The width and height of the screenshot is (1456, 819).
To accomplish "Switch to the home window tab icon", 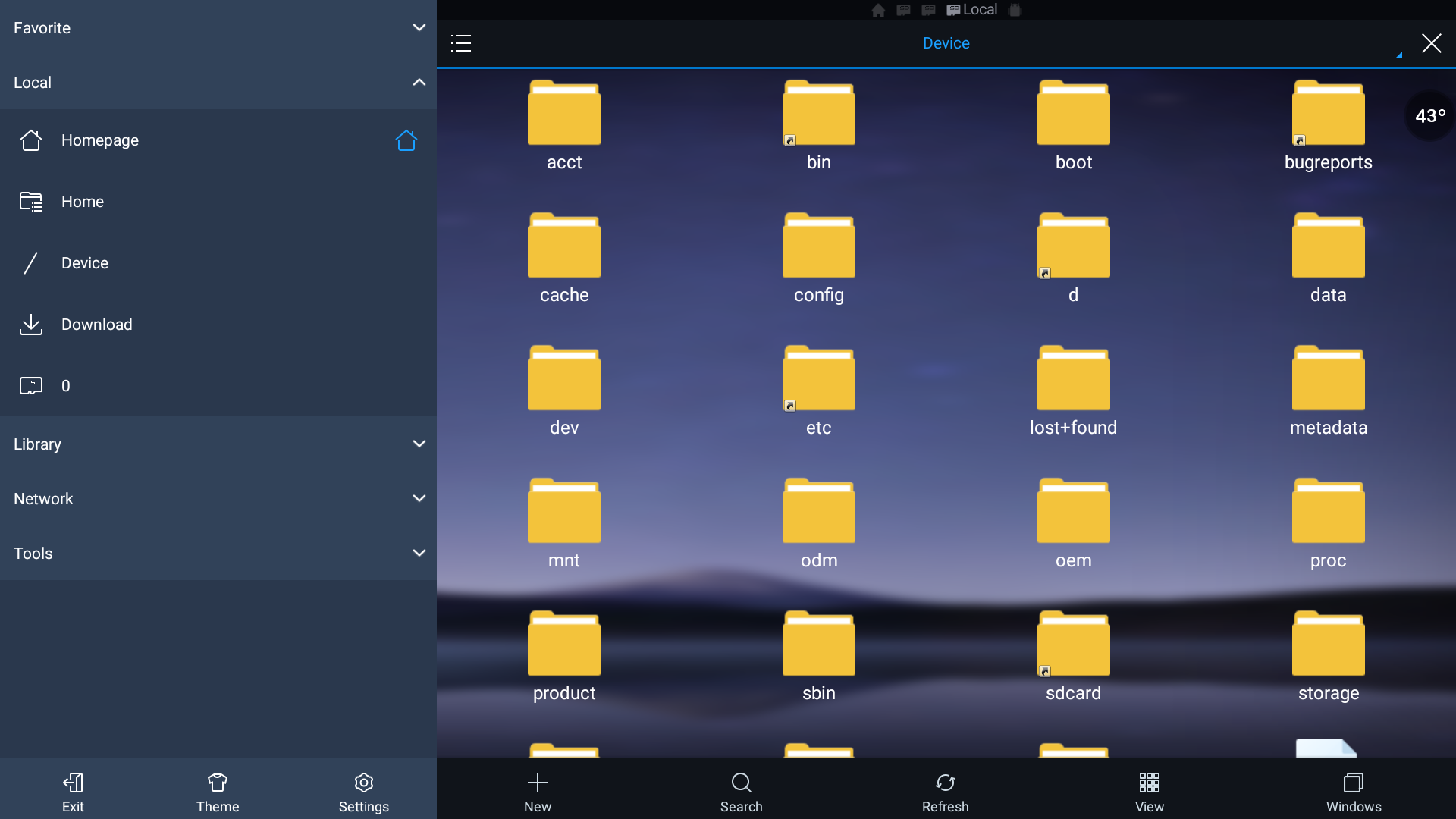I will [x=878, y=10].
